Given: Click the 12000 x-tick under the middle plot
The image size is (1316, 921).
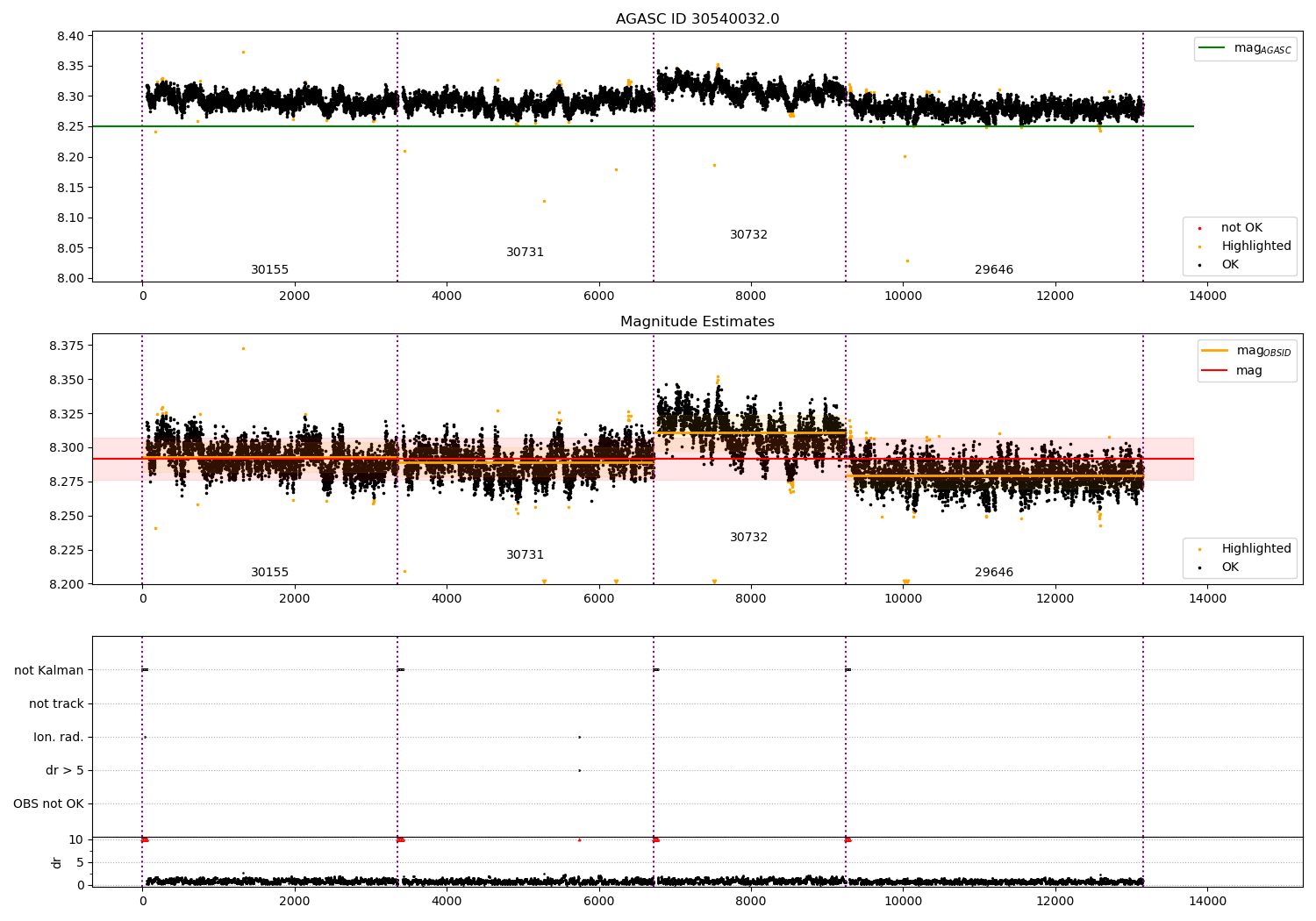Looking at the screenshot, I should point(1055,598).
